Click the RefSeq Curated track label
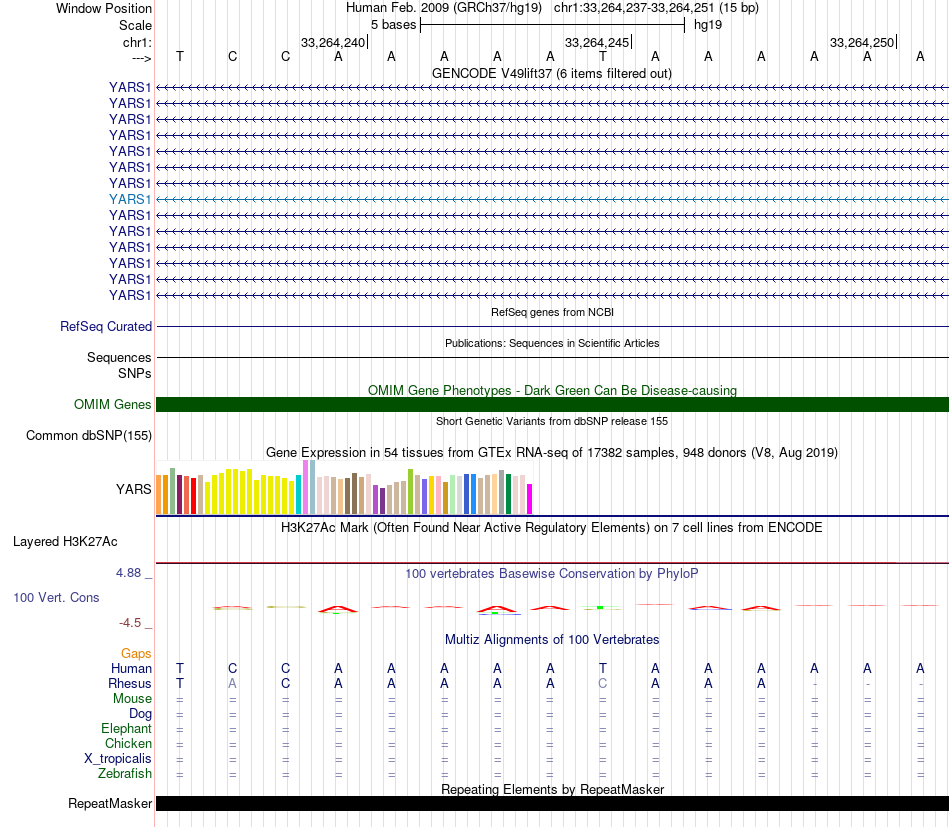Screen dimensions: 950x827 106,326
